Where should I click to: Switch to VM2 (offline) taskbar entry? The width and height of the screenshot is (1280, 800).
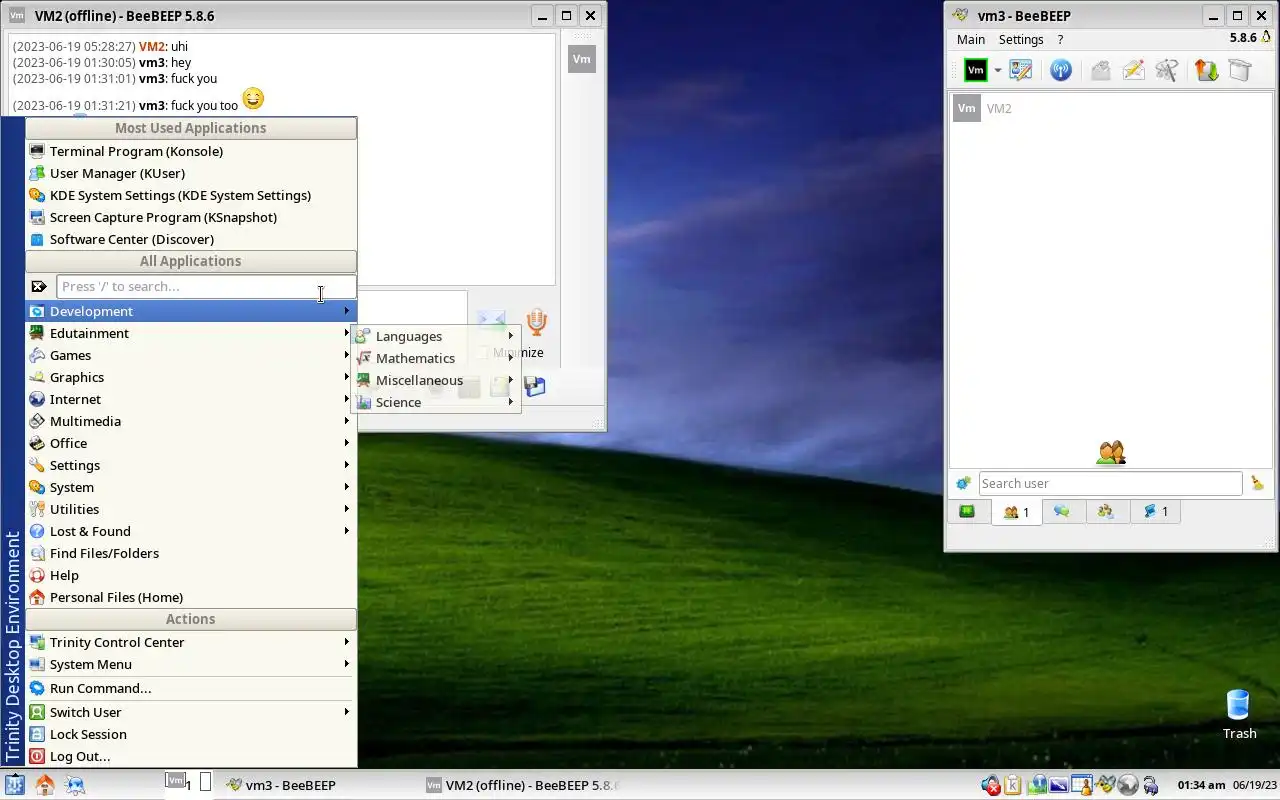click(523, 785)
